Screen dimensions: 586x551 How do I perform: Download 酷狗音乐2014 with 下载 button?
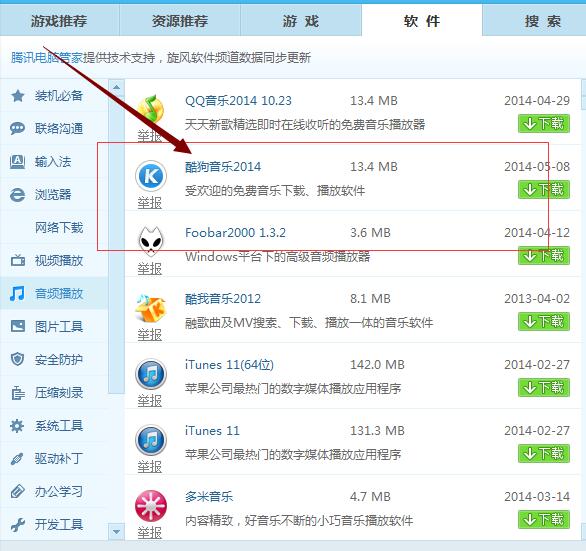pyautogui.click(x=544, y=190)
